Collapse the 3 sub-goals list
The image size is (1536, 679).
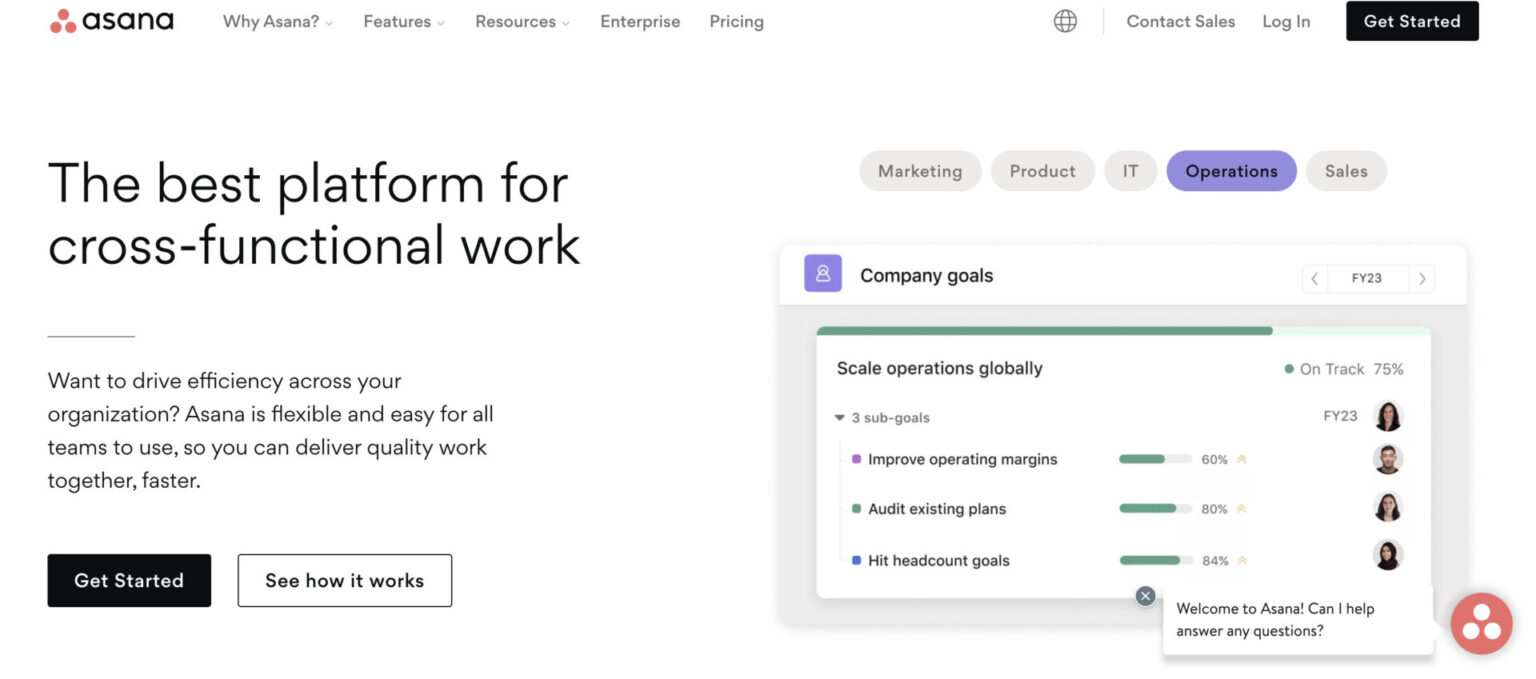click(x=840, y=417)
